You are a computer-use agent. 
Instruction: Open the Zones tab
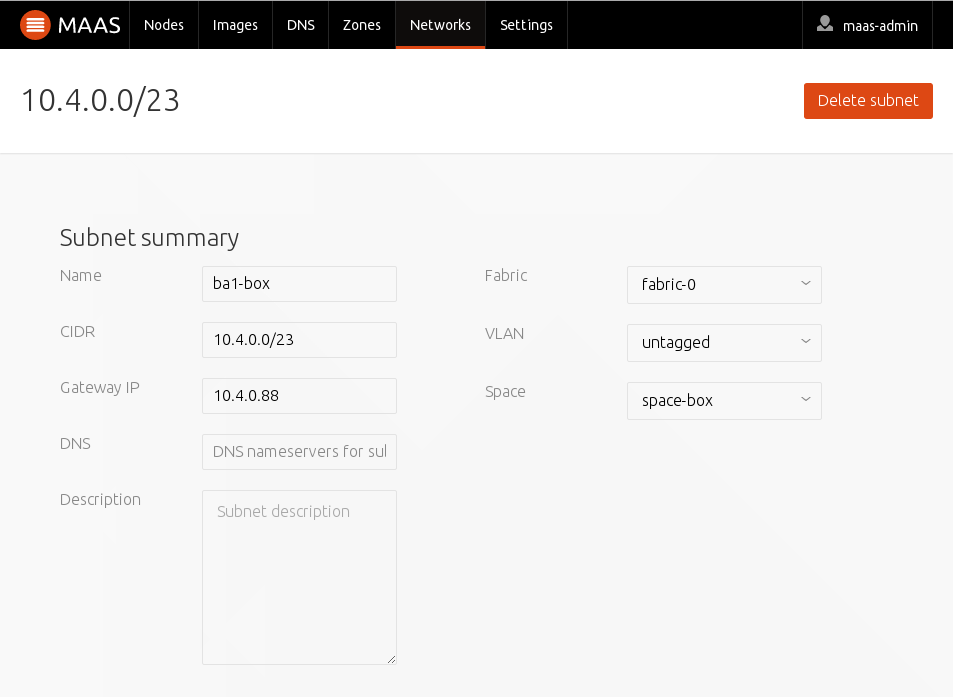362,25
